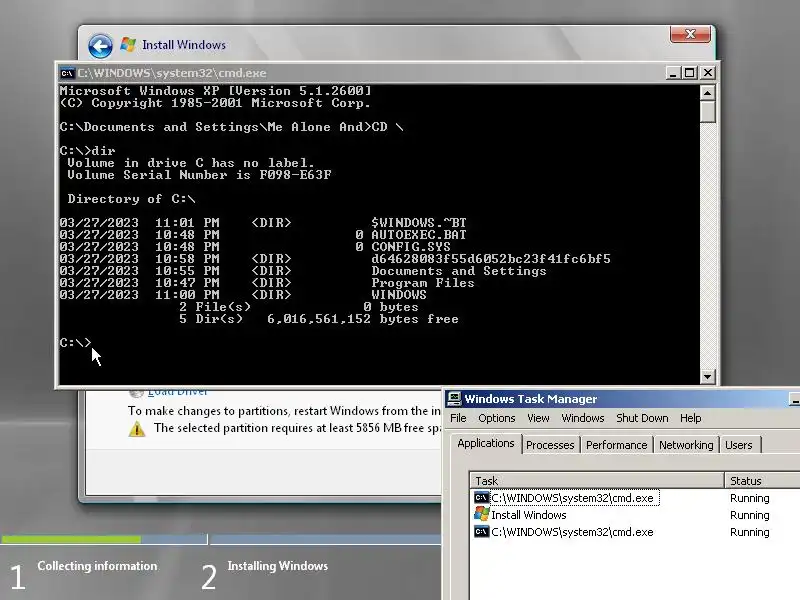This screenshot has height=600, width=800.
Task: Click the Installing Windows step label
Action: pyautogui.click(x=278, y=566)
